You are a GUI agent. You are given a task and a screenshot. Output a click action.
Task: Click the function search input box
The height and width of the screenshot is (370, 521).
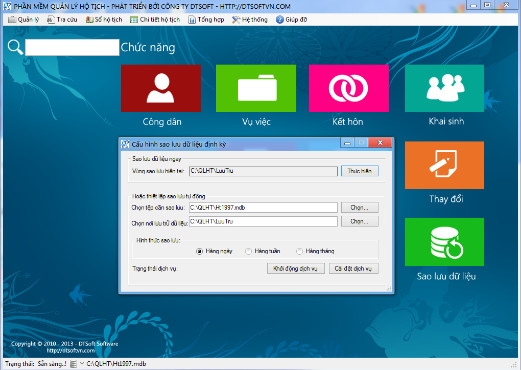pyautogui.click(x=72, y=47)
